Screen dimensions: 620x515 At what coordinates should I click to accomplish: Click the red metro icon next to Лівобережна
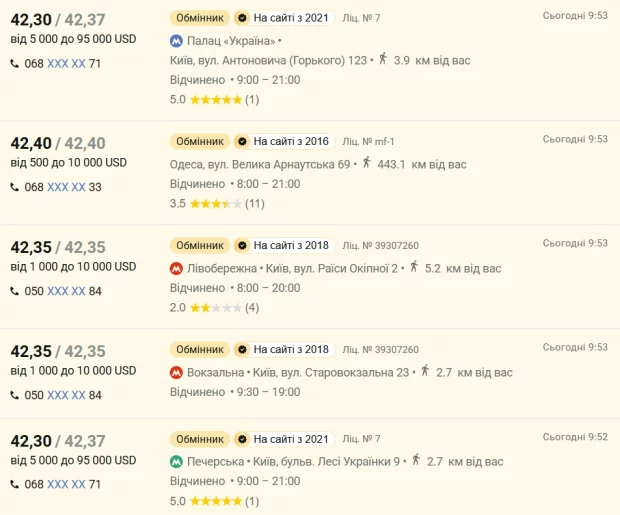point(177,269)
